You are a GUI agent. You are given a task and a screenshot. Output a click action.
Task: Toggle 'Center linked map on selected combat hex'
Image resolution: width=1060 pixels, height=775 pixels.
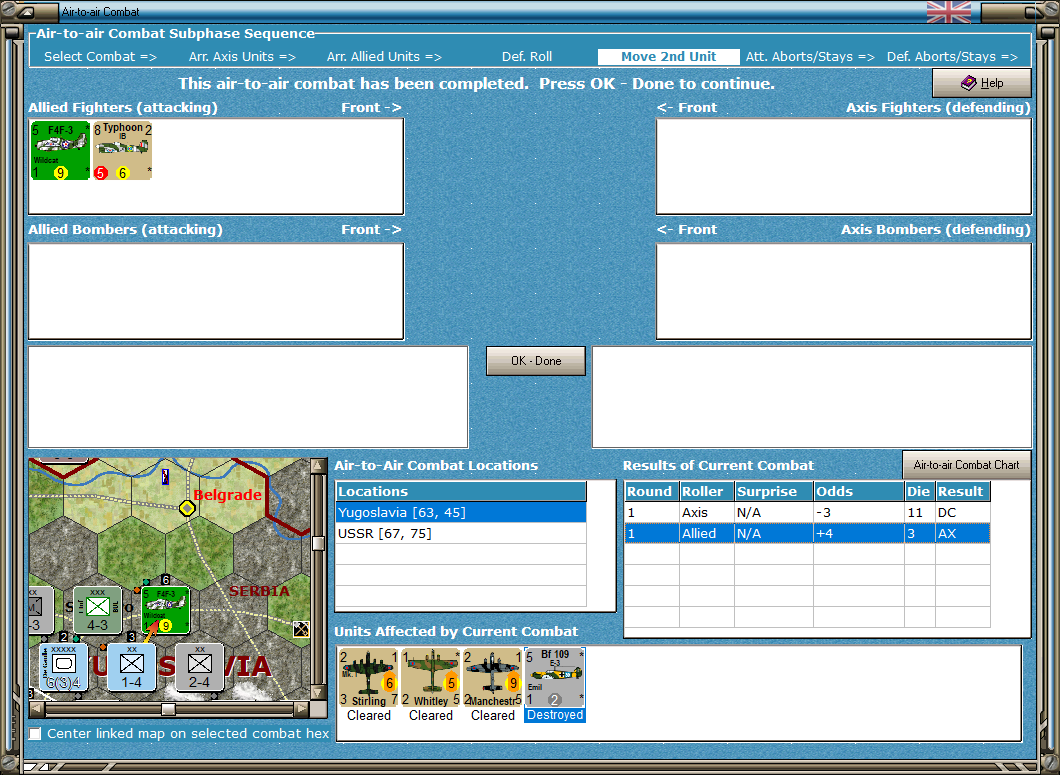click(x=35, y=734)
